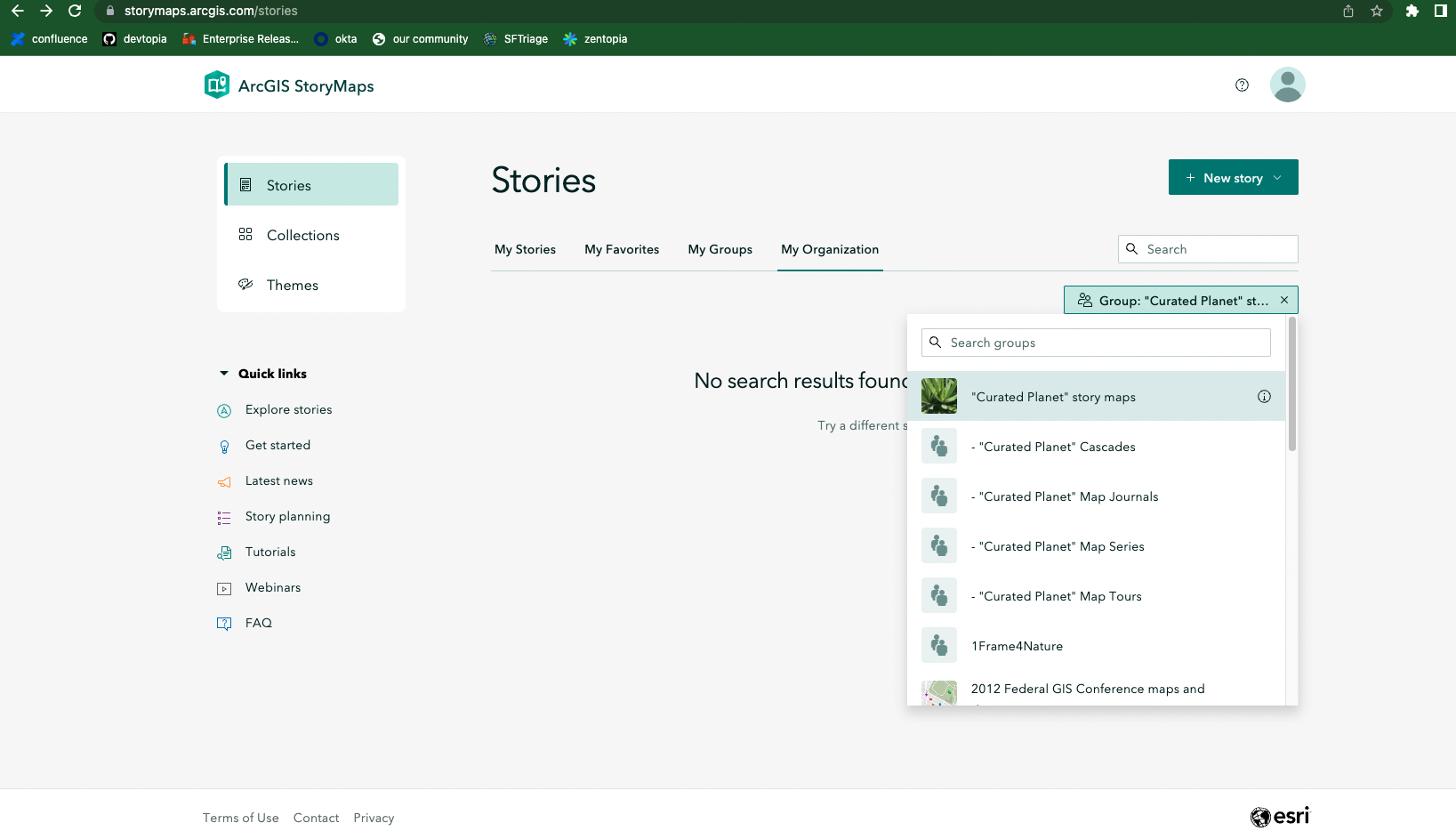
Task: Open the Search groups field
Action: click(1096, 342)
